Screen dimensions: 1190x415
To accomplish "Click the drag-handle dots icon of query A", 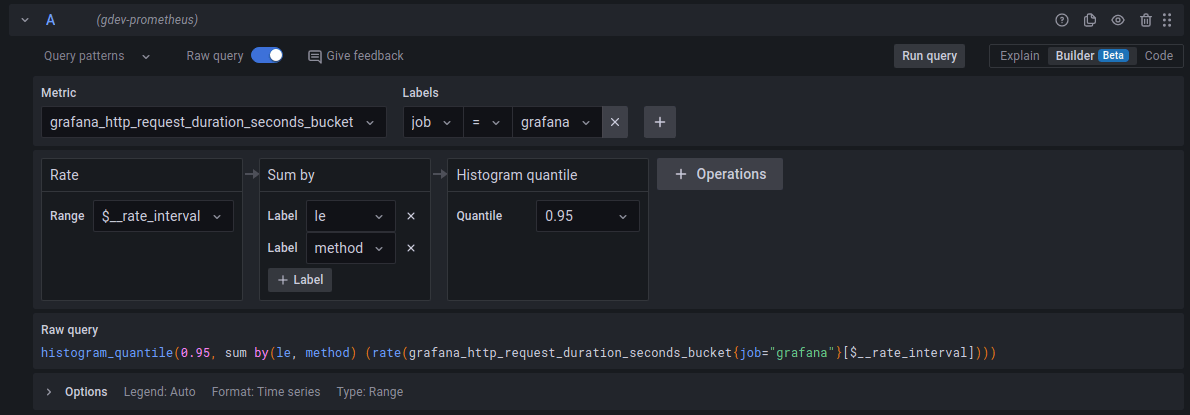I will click(x=1167, y=20).
